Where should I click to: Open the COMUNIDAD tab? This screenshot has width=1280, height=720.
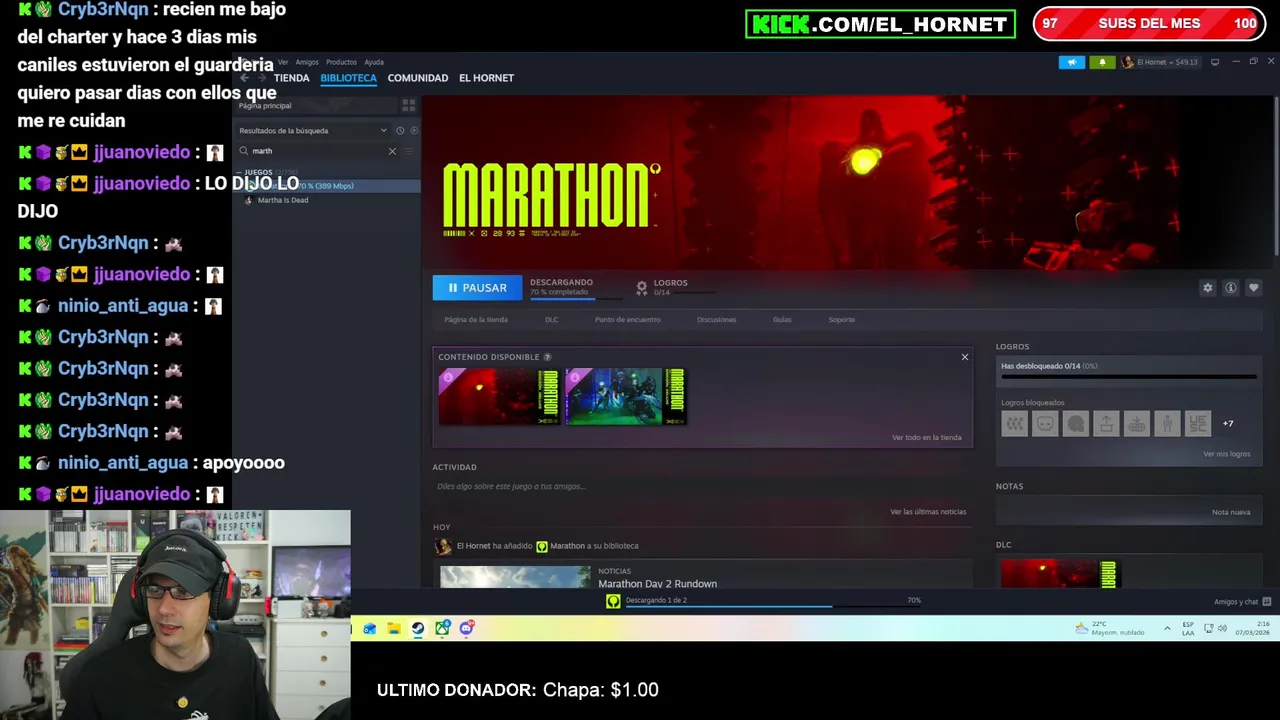(x=418, y=78)
